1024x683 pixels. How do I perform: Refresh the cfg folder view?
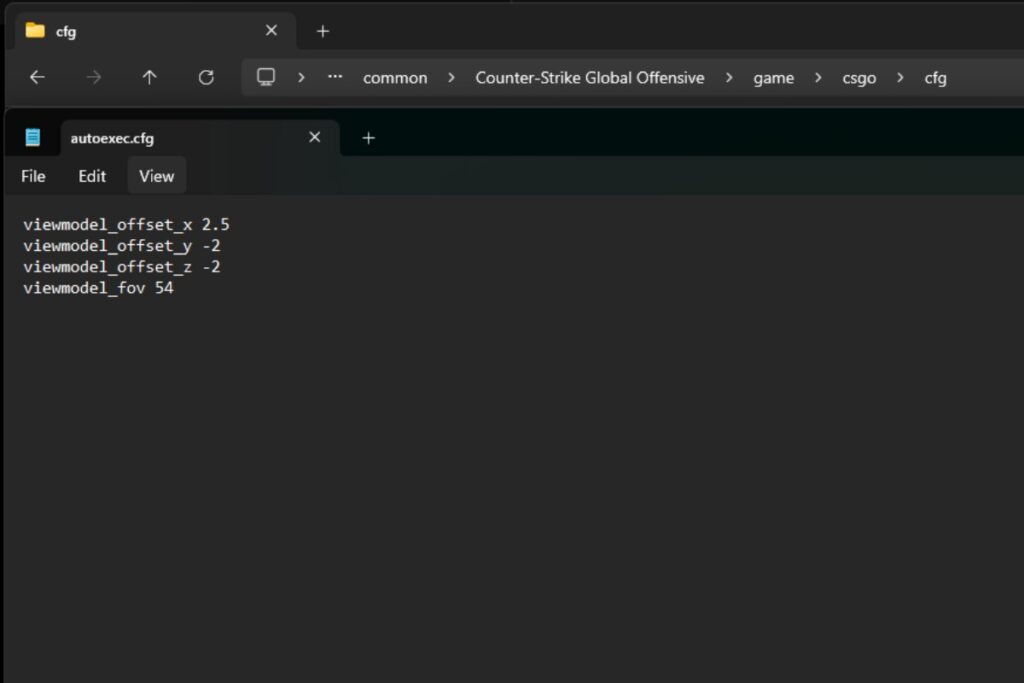click(x=206, y=77)
